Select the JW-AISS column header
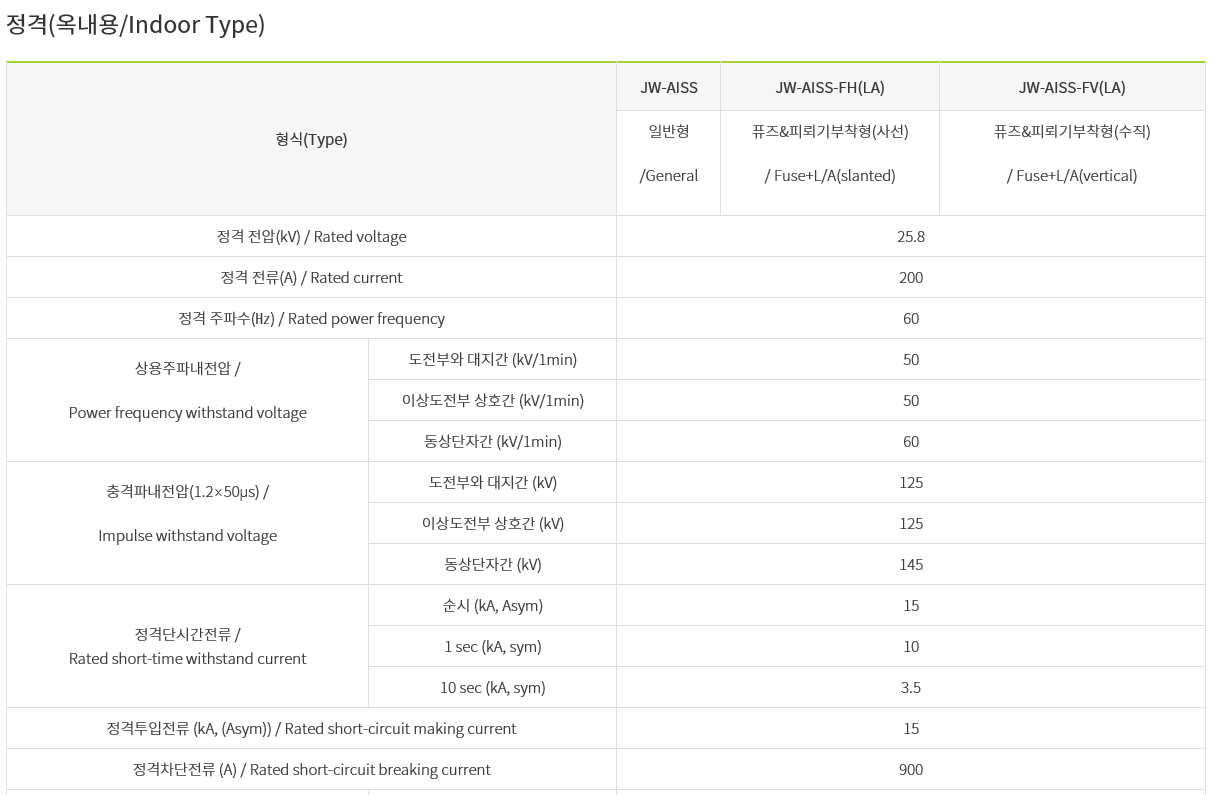This screenshot has height=795, width=1215. click(669, 87)
